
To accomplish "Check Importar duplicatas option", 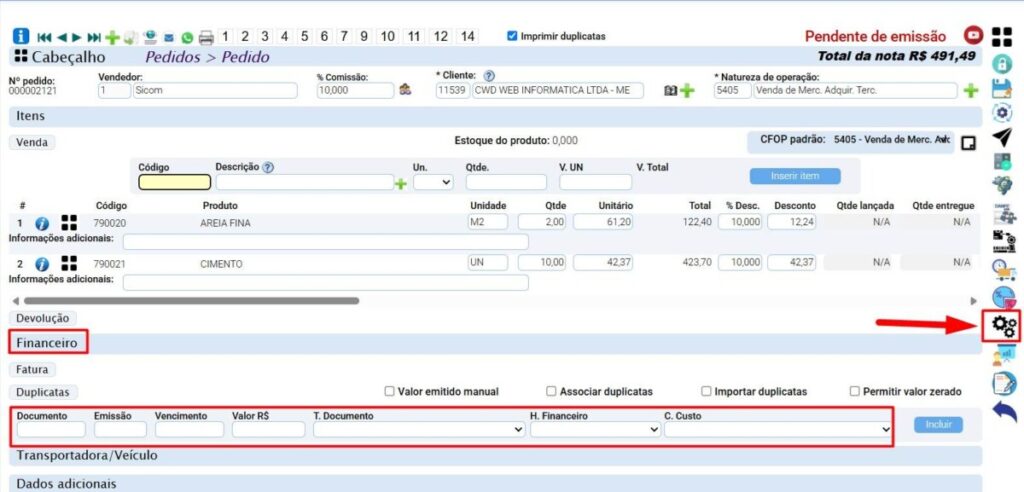I will [706, 391].
